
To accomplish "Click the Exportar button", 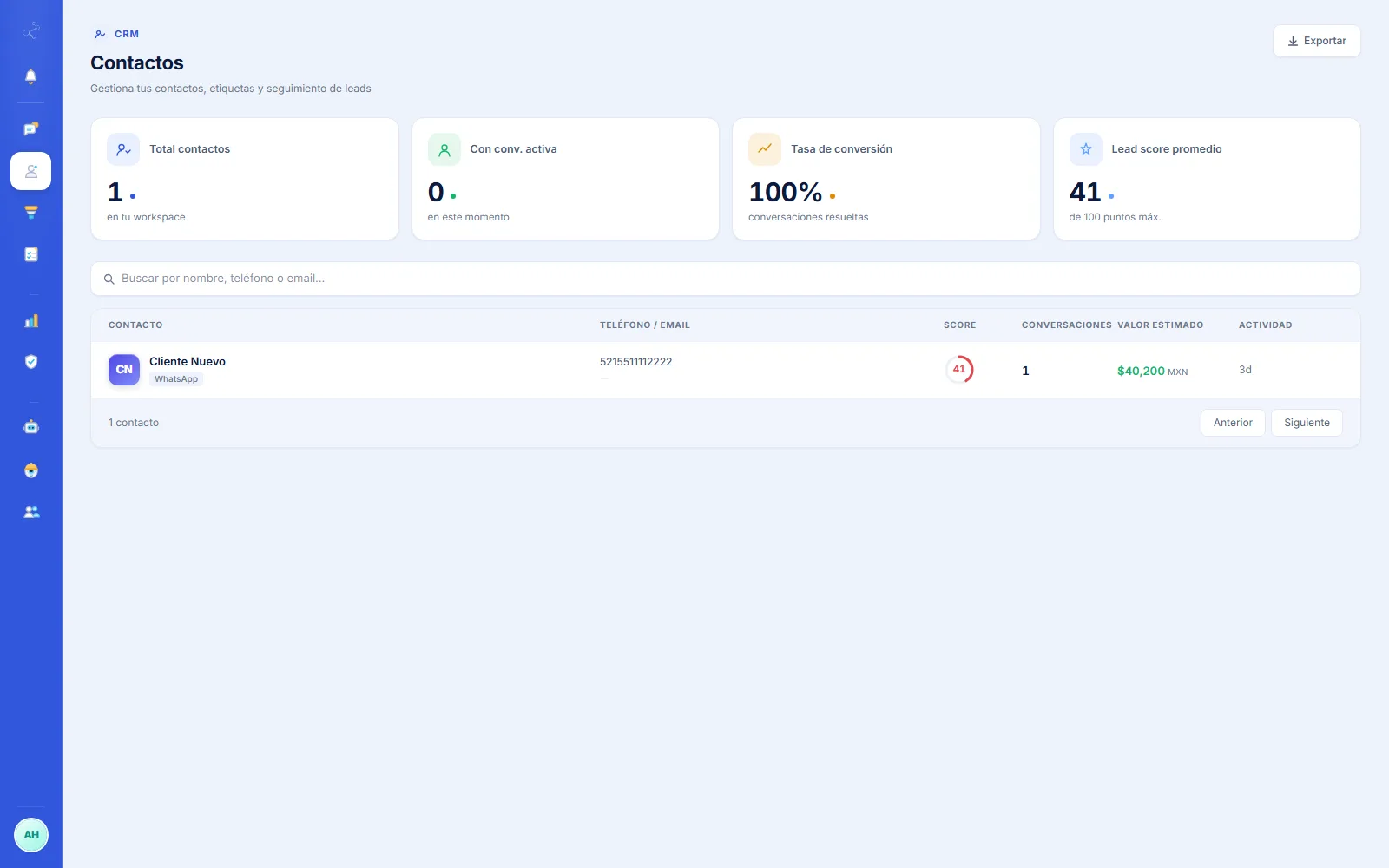I will click(x=1316, y=41).
